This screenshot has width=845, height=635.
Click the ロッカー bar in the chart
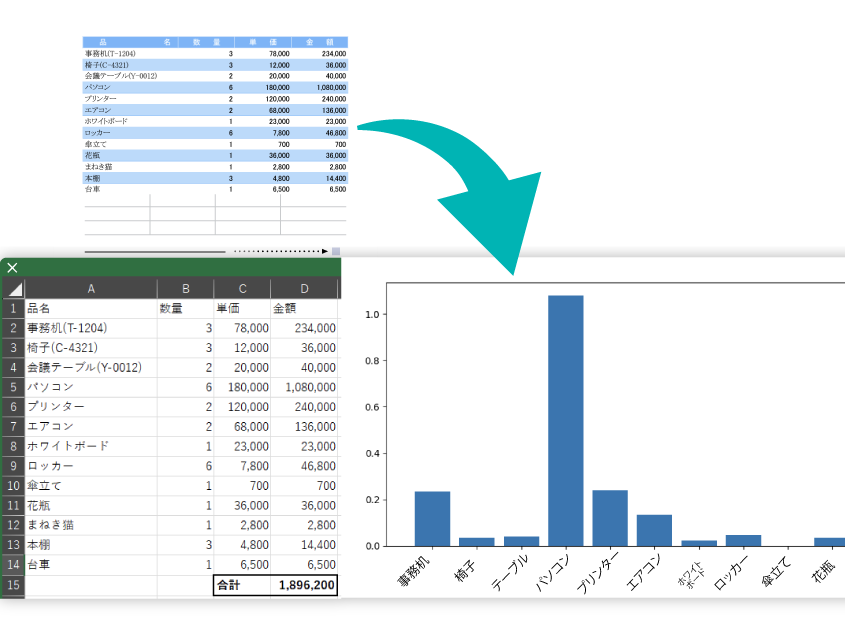coord(743,541)
